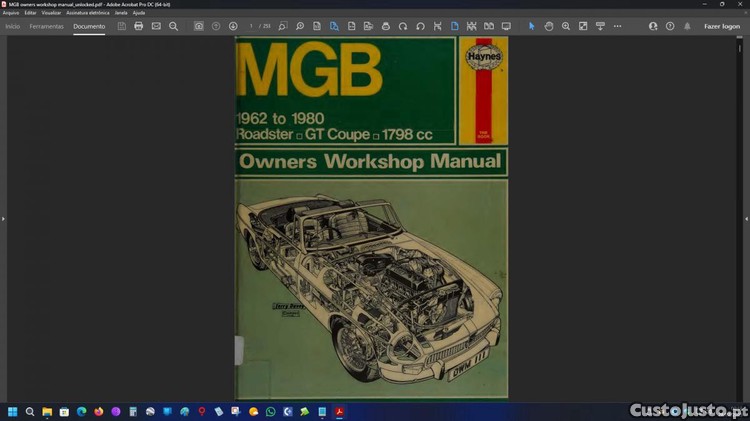Toggle the single page view mode
The width and height of the screenshot is (750, 421).
(x=454, y=26)
